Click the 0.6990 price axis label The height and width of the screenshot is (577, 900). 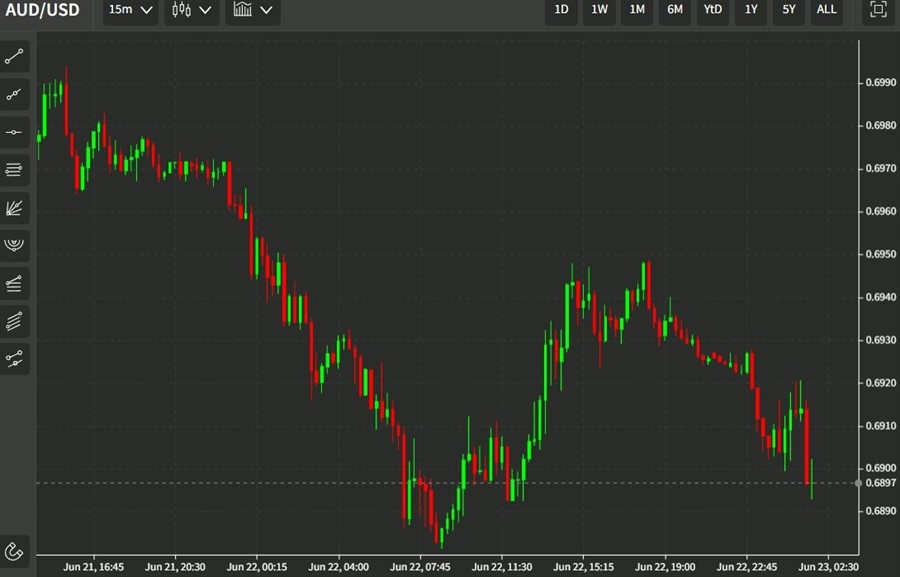pyautogui.click(x=880, y=83)
